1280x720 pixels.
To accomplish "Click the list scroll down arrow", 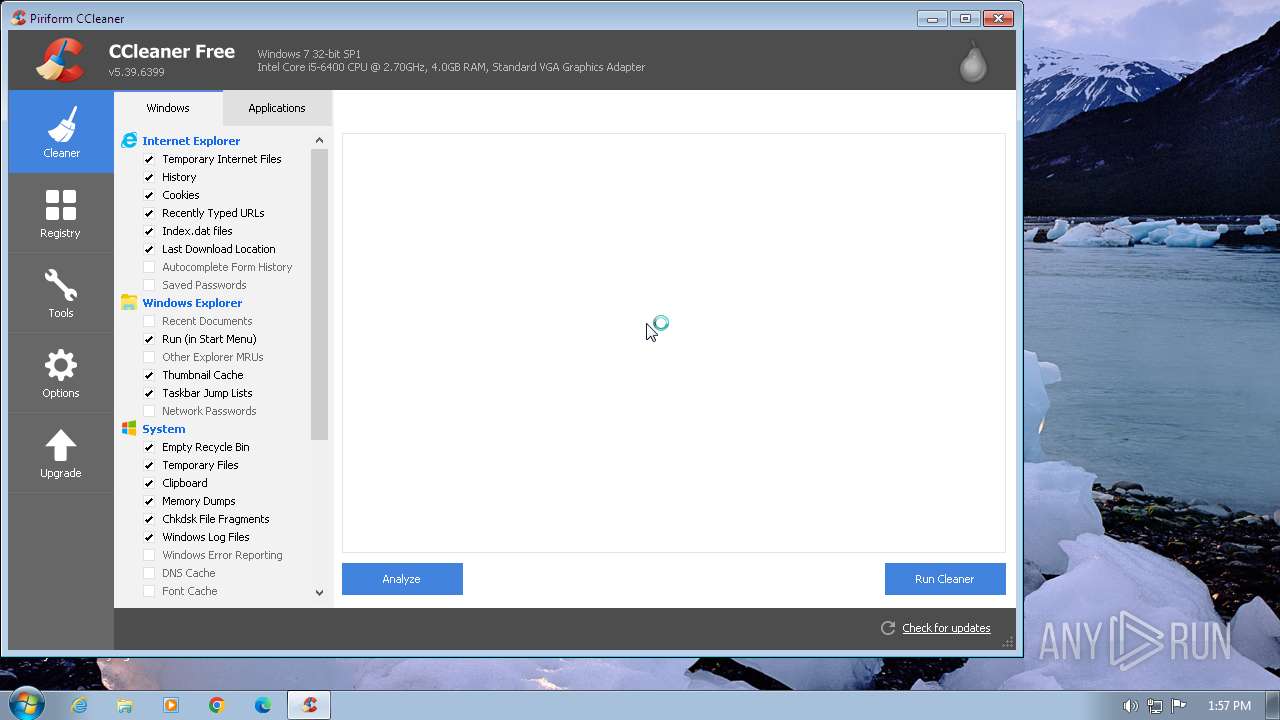I will coord(319,592).
